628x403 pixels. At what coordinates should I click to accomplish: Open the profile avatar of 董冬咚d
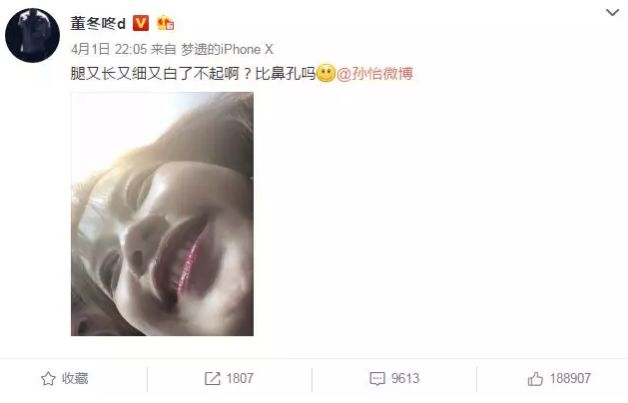[x=32, y=35]
